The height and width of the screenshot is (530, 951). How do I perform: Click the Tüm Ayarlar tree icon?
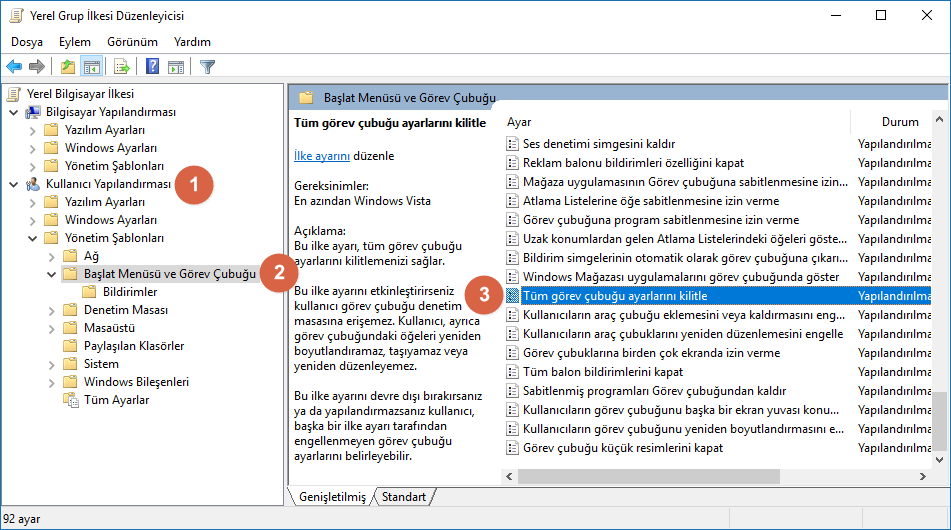point(71,400)
